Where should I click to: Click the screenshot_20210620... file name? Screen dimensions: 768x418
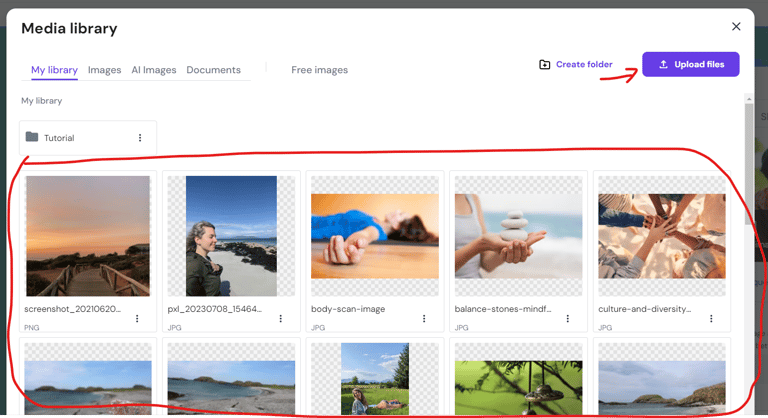[x=72, y=309]
